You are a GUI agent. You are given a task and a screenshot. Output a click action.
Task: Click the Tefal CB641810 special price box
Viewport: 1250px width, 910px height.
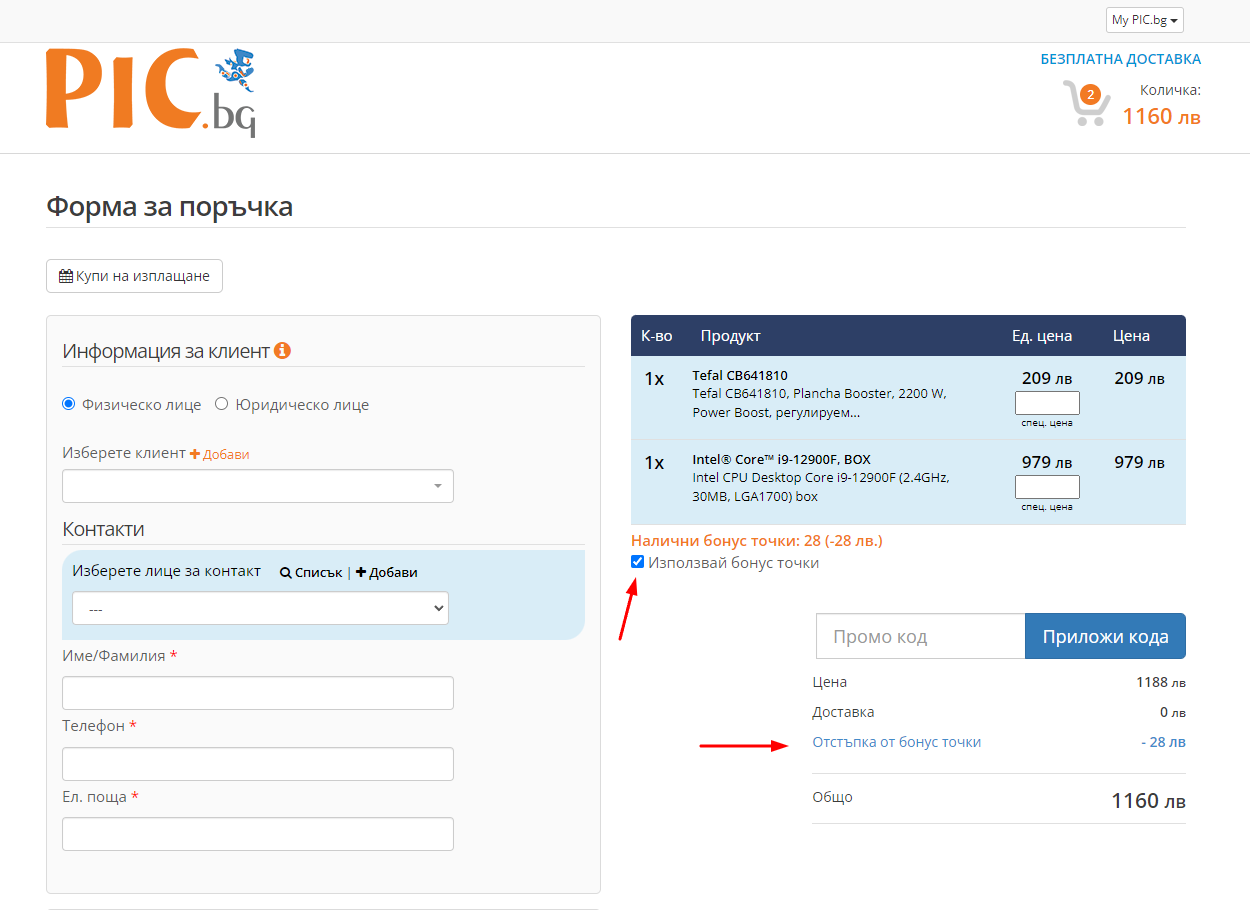[1047, 403]
